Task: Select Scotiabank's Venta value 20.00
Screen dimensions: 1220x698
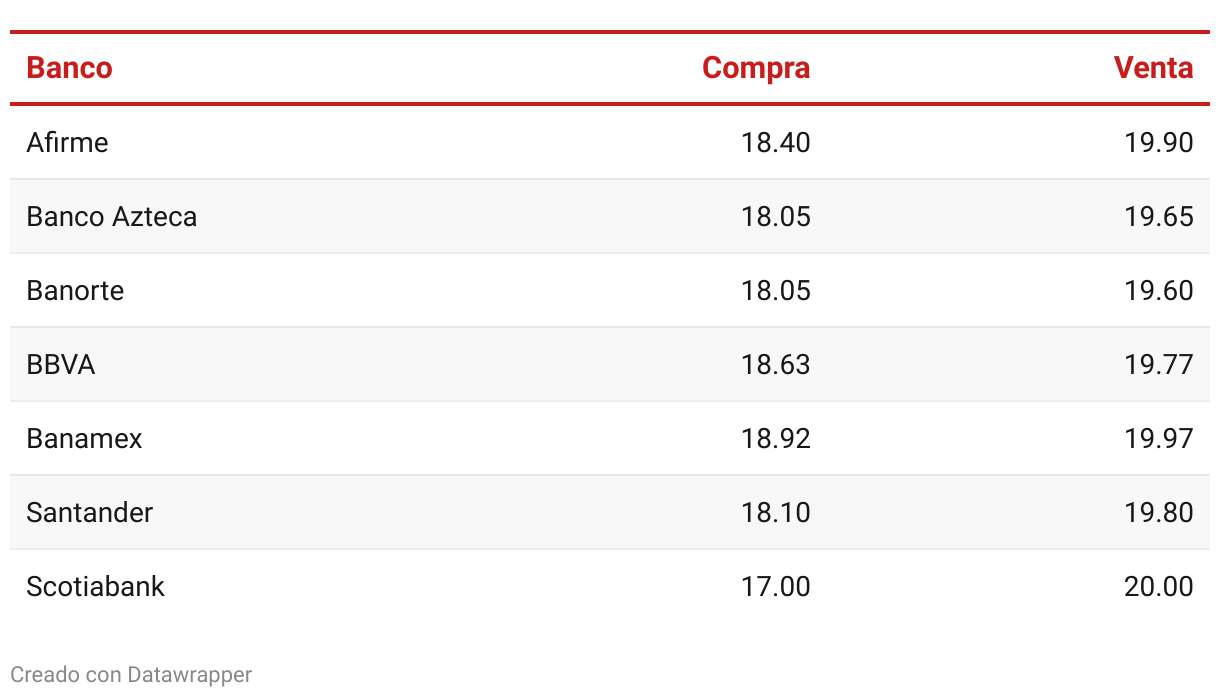Action: pos(1159,586)
